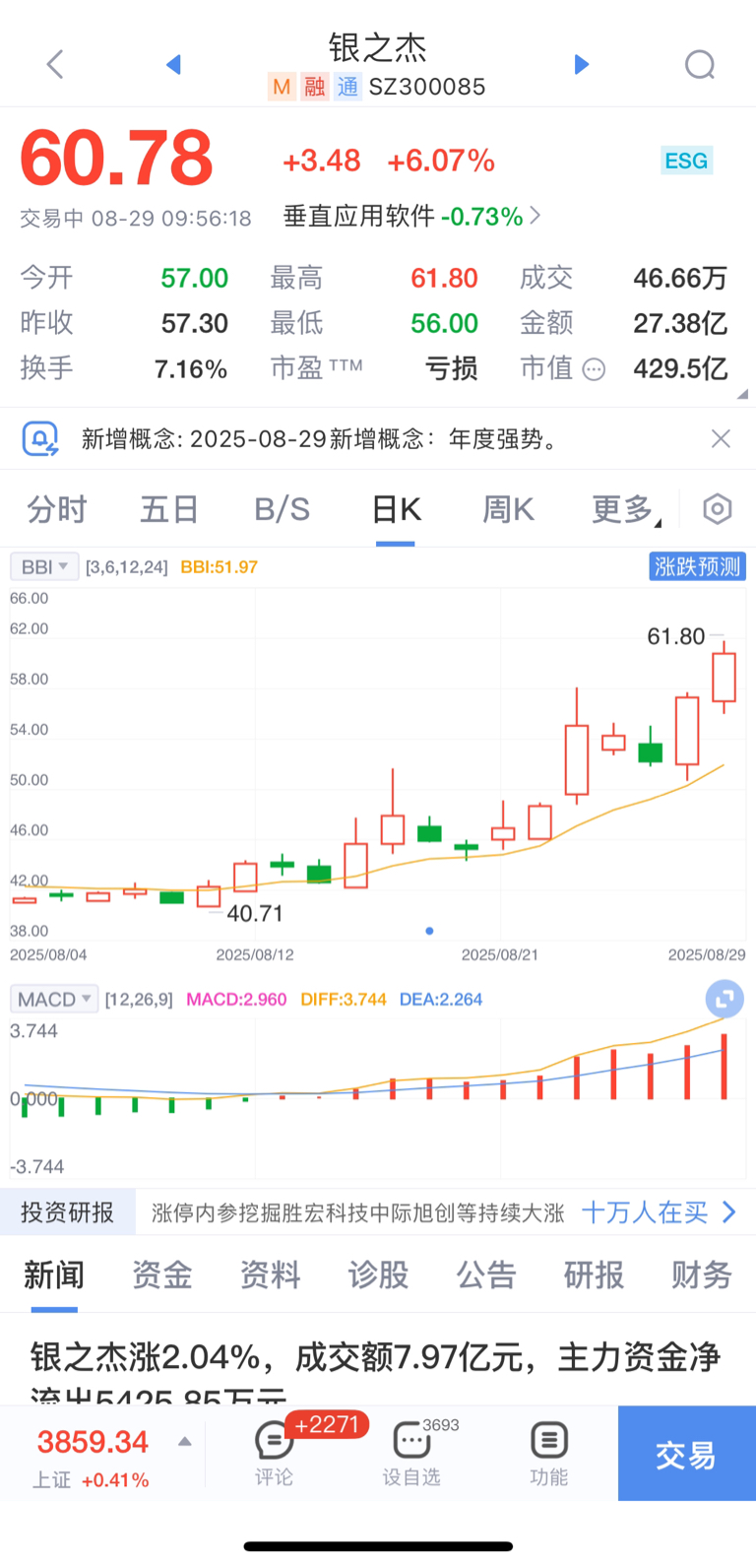Open the 财务 tab

pyautogui.click(x=702, y=1274)
